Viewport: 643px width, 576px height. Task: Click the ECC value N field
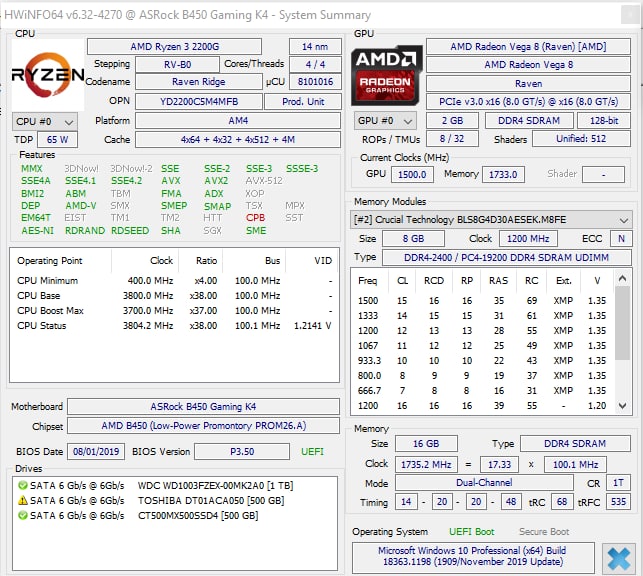pyautogui.click(x=621, y=239)
